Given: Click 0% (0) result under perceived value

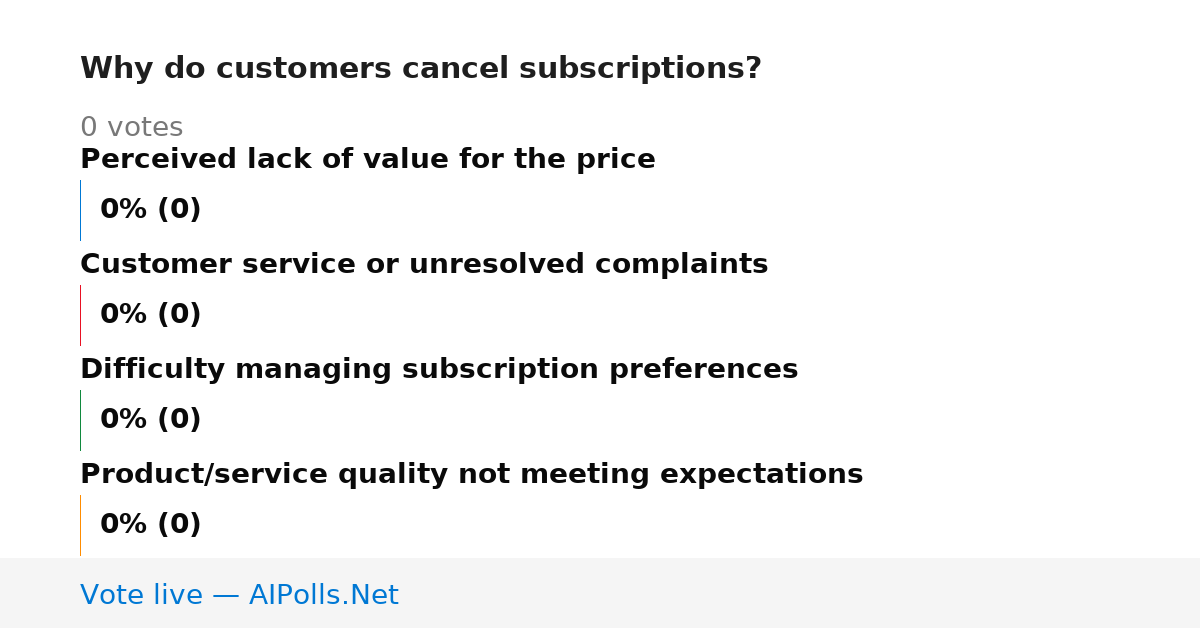Looking at the screenshot, I should (150, 210).
